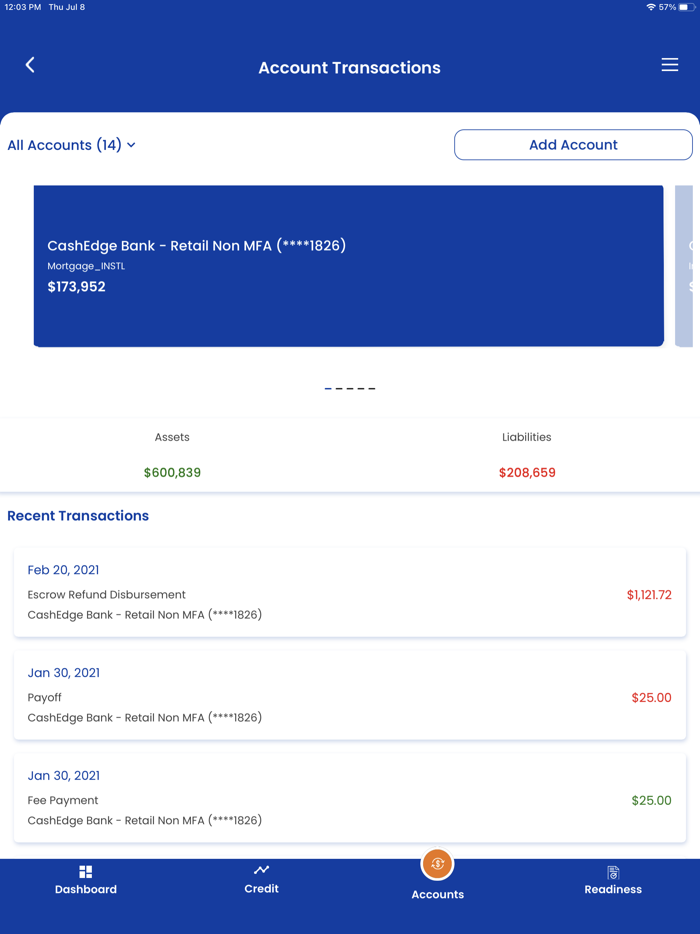Screen dimensions: 700x934
Task: Select the first pagination indicator
Action: [x=327, y=388]
